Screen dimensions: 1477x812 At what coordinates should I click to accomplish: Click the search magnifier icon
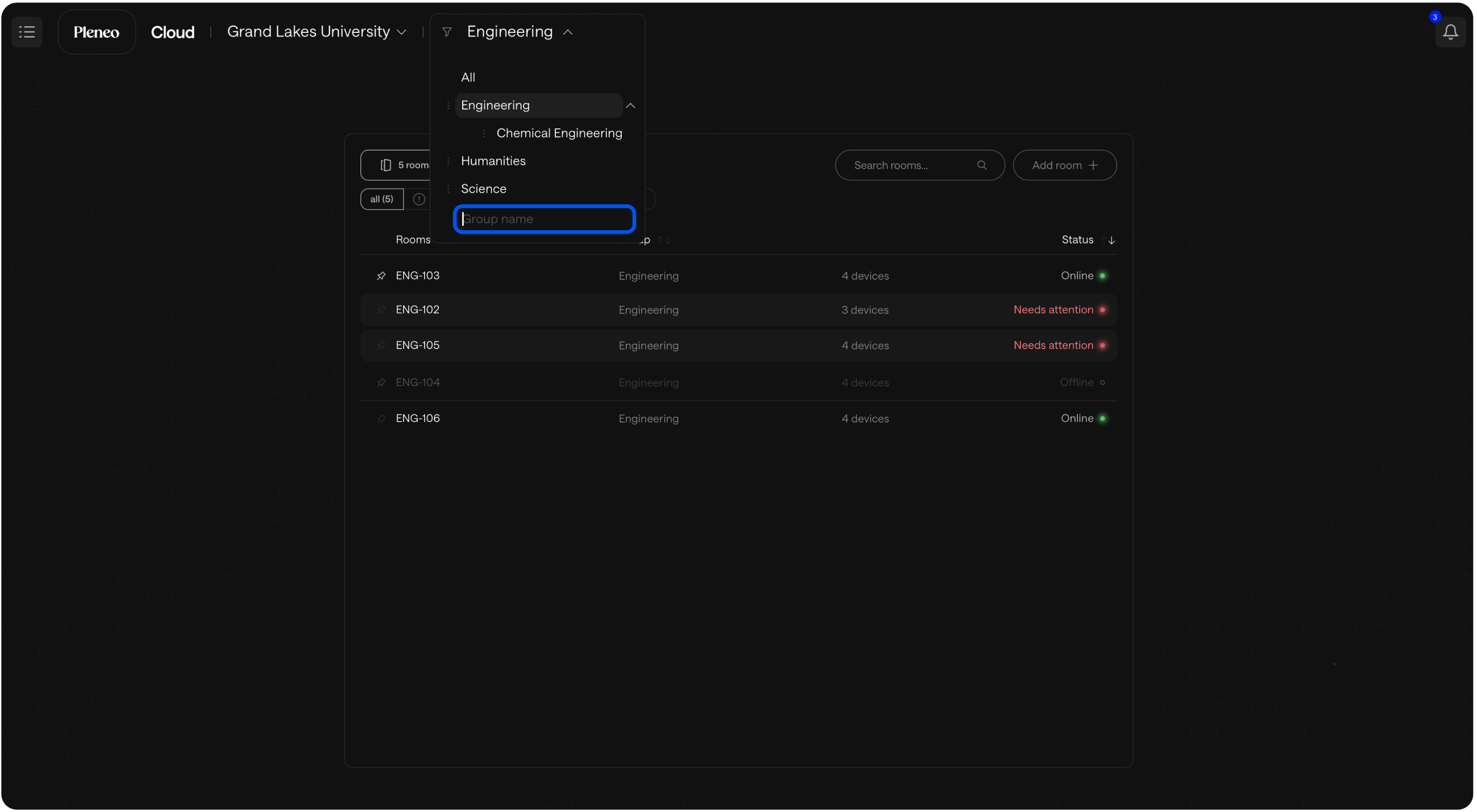(981, 165)
